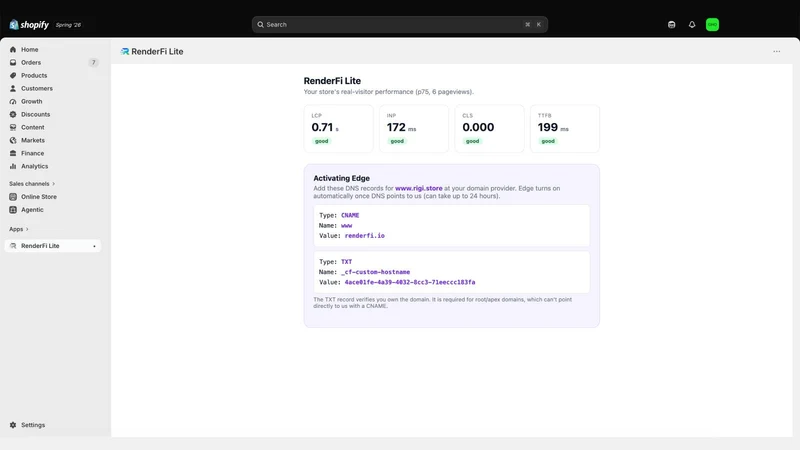Click the TXT record value string

410,282
